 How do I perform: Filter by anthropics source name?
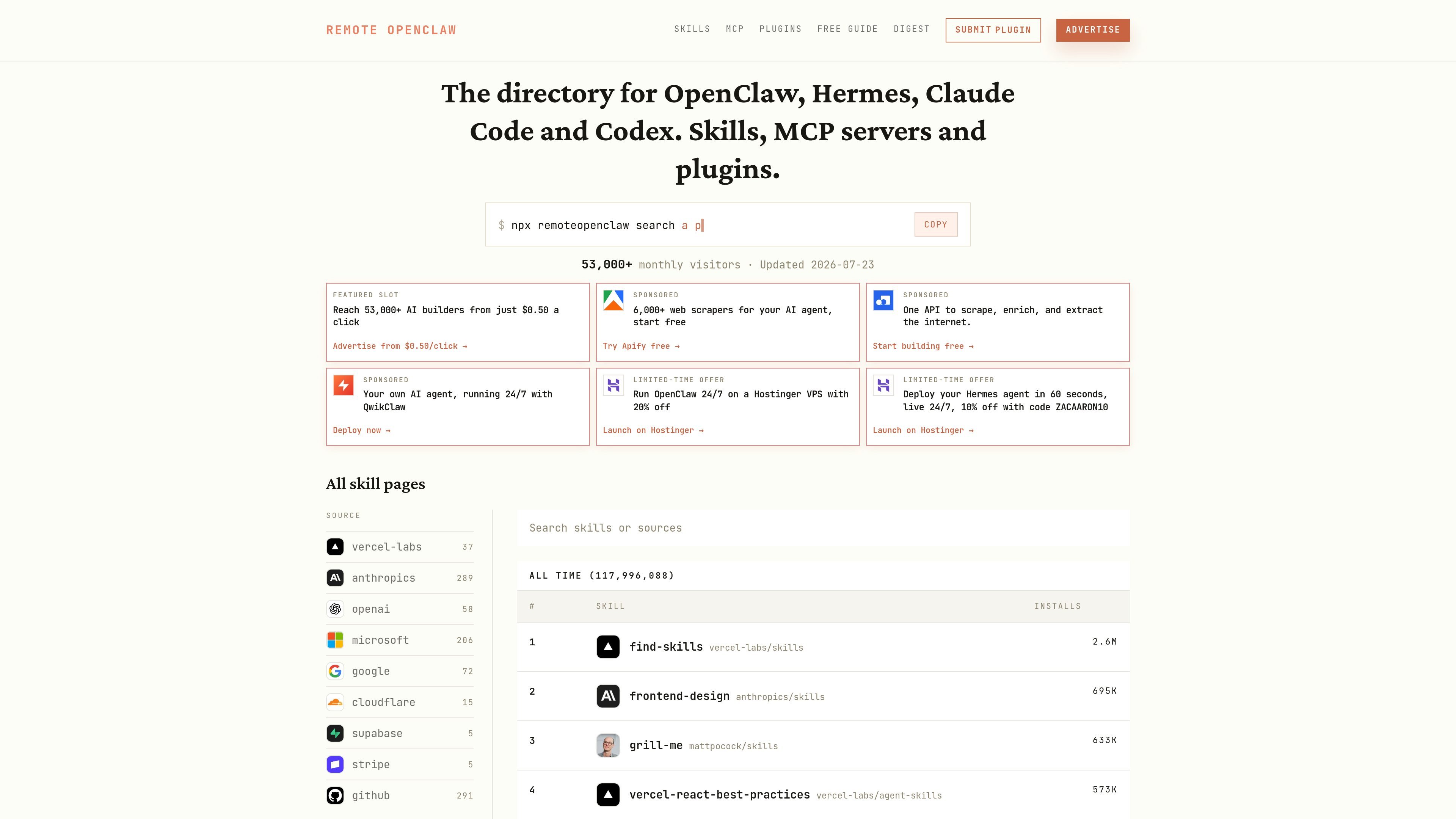[x=383, y=577]
